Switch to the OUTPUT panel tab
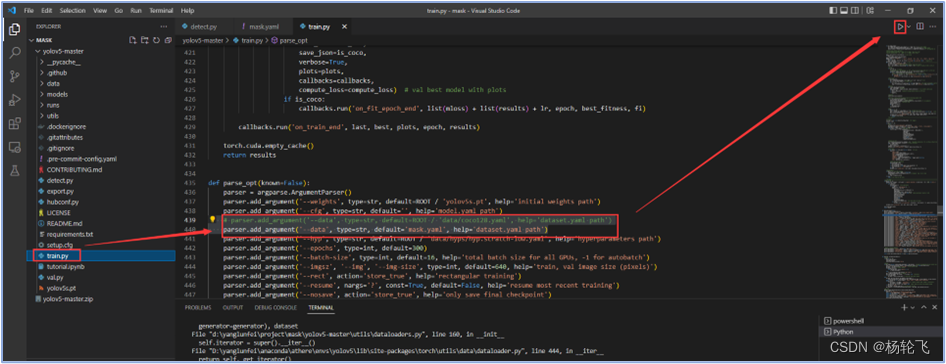The image size is (946, 364). 233,307
